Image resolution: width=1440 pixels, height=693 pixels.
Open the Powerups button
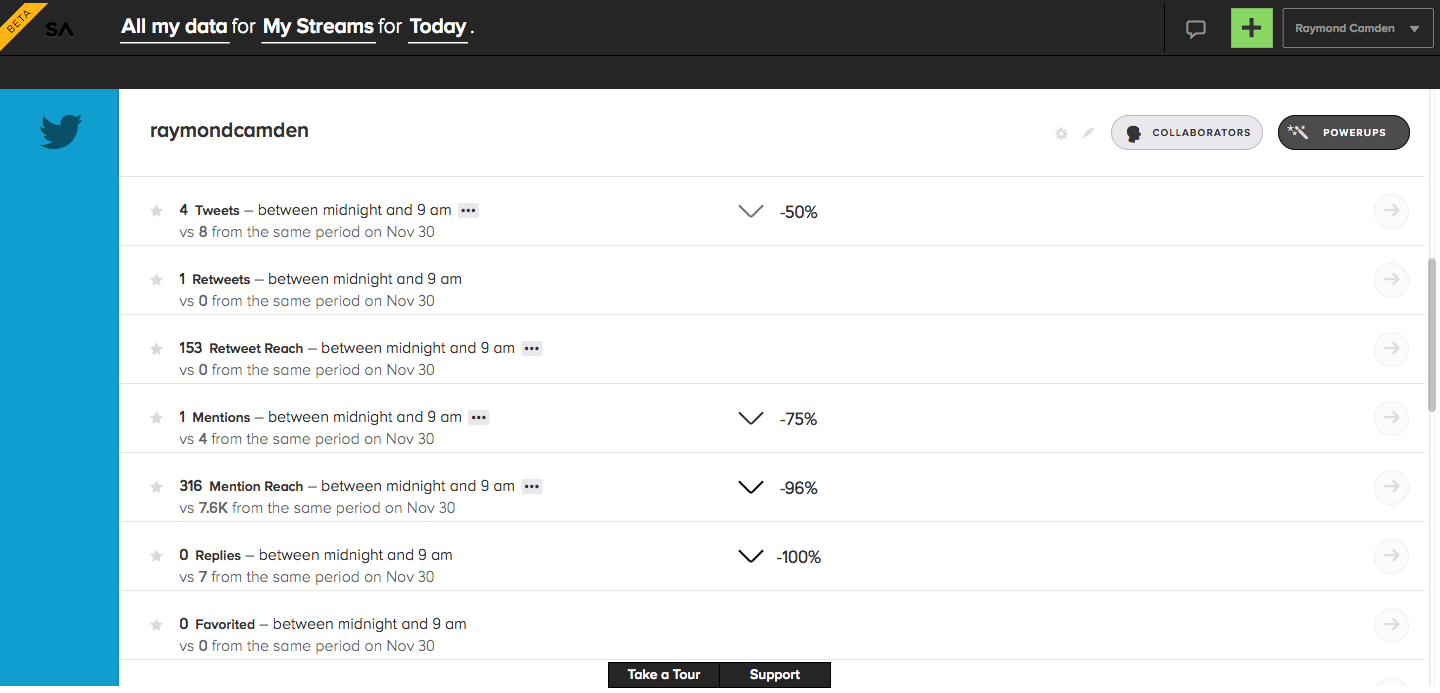click(1344, 132)
